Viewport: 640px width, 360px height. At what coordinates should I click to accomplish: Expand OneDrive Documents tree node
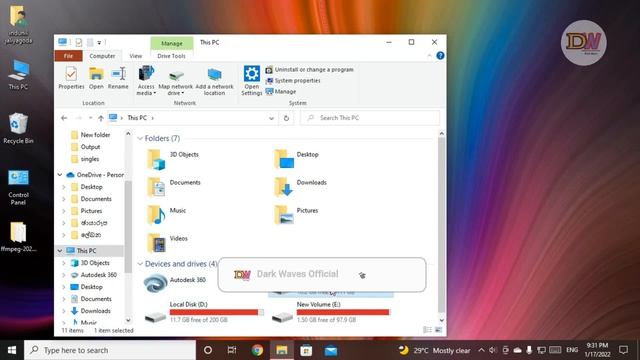click(64, 199)
